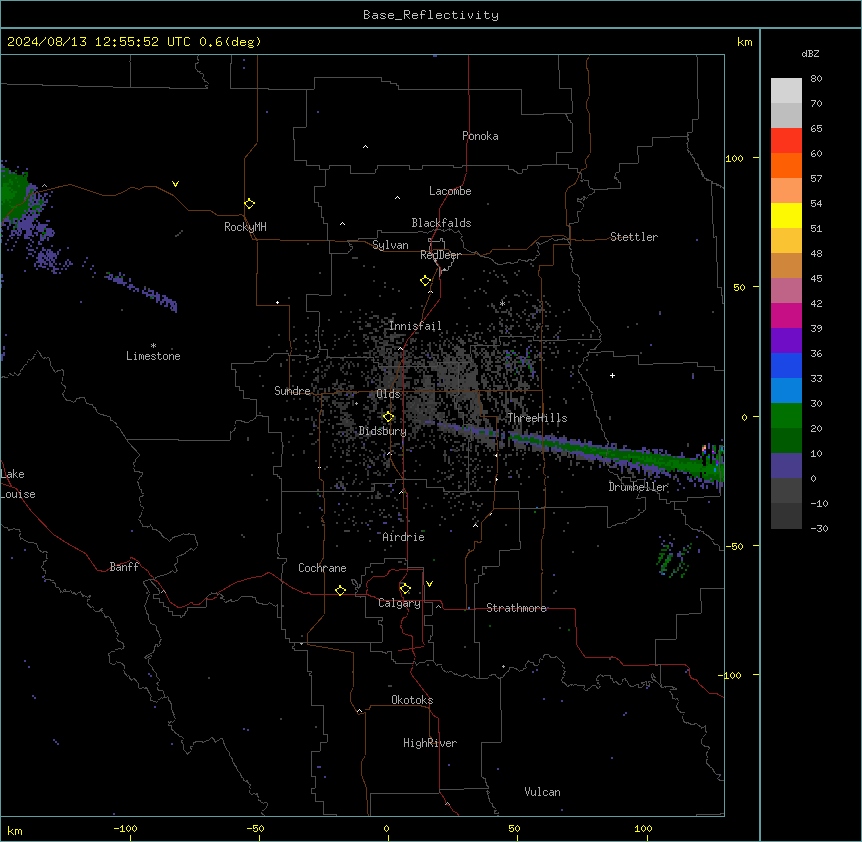
Task: Click the Banff label
Action: (124, 567)
